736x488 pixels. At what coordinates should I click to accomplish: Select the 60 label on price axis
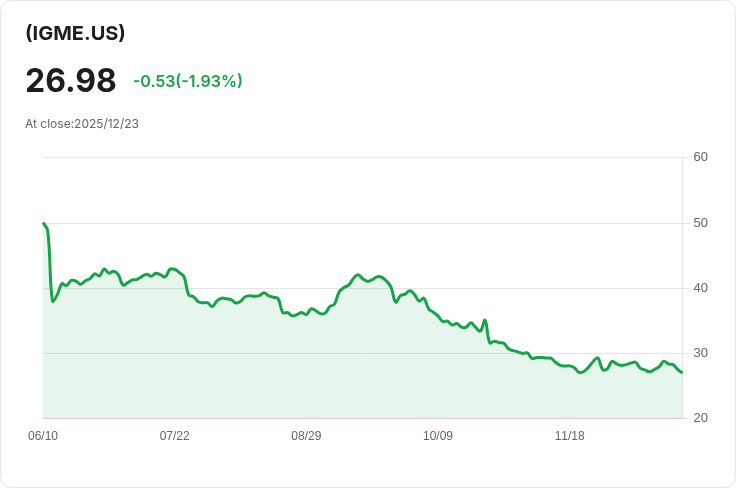coord(700,157)
